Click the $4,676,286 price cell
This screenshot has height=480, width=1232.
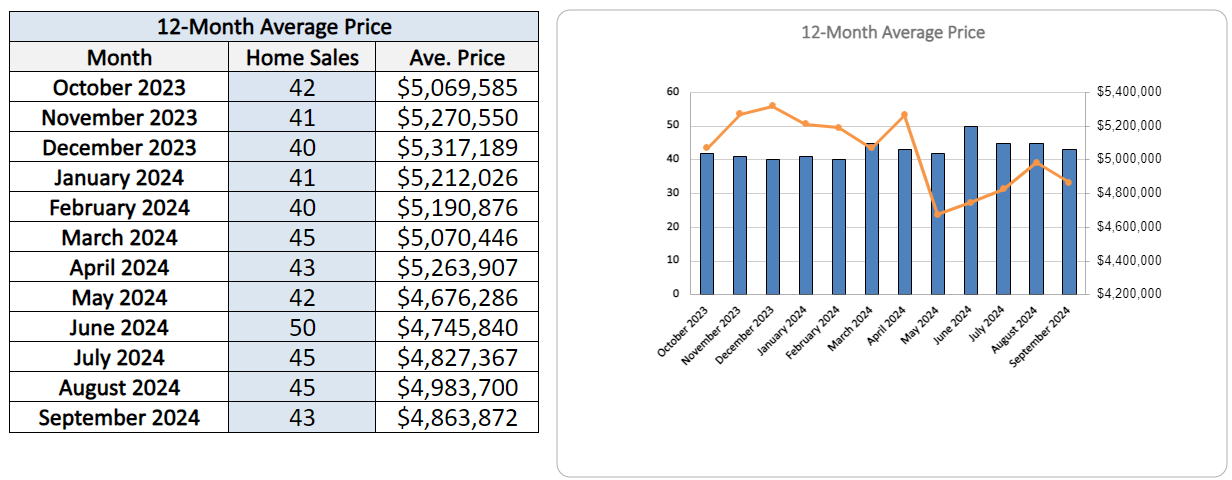[457, 297]
